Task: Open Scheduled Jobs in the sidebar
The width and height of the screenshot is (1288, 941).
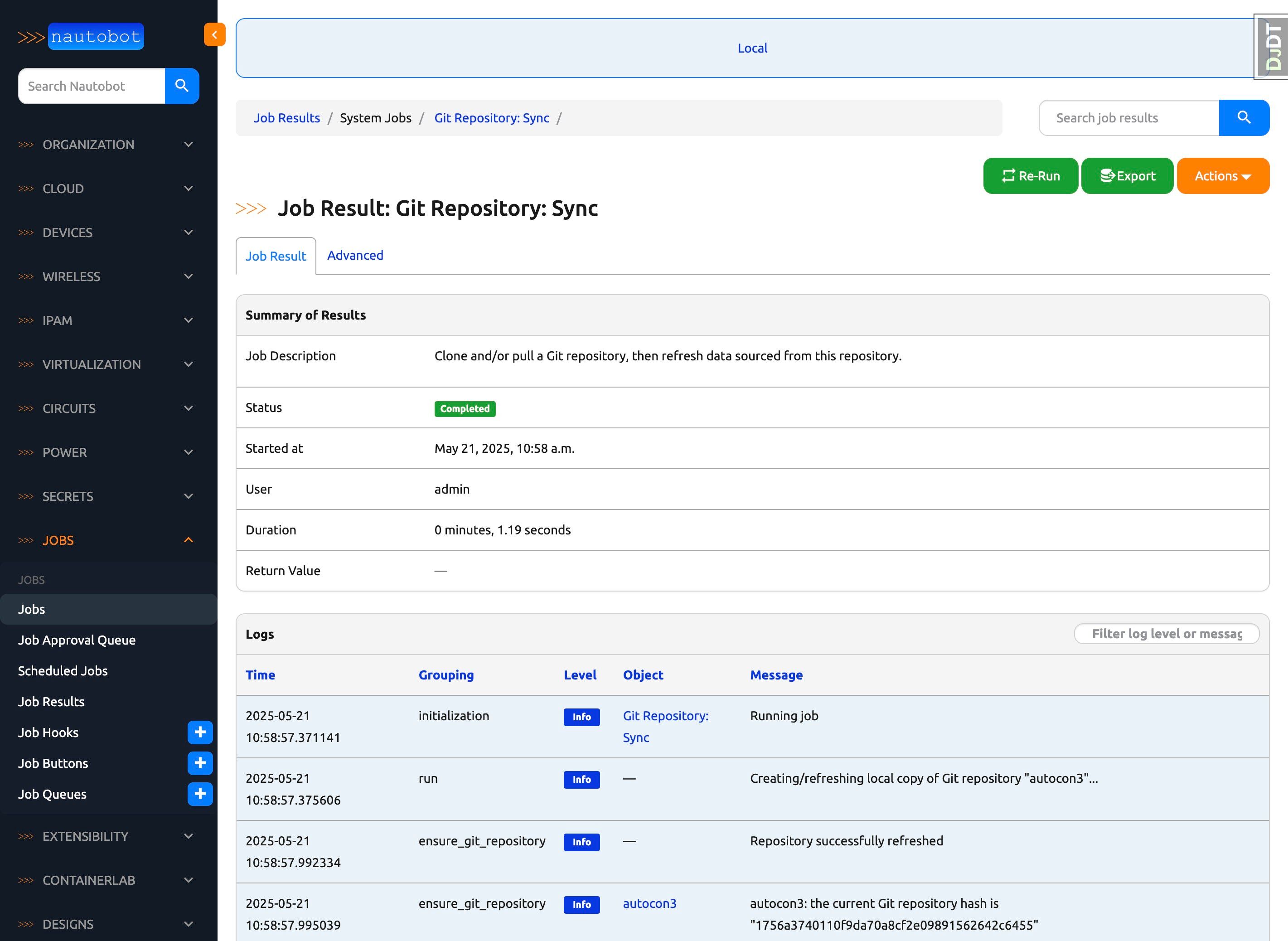Action: [63, 671]
